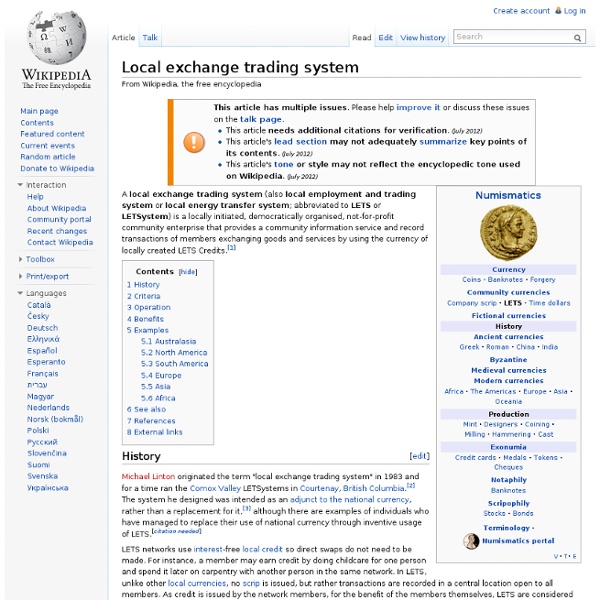Screen dimensions: 600x600
Task: Open the Time dollars infobox link
Action: (x=549, y=303)
